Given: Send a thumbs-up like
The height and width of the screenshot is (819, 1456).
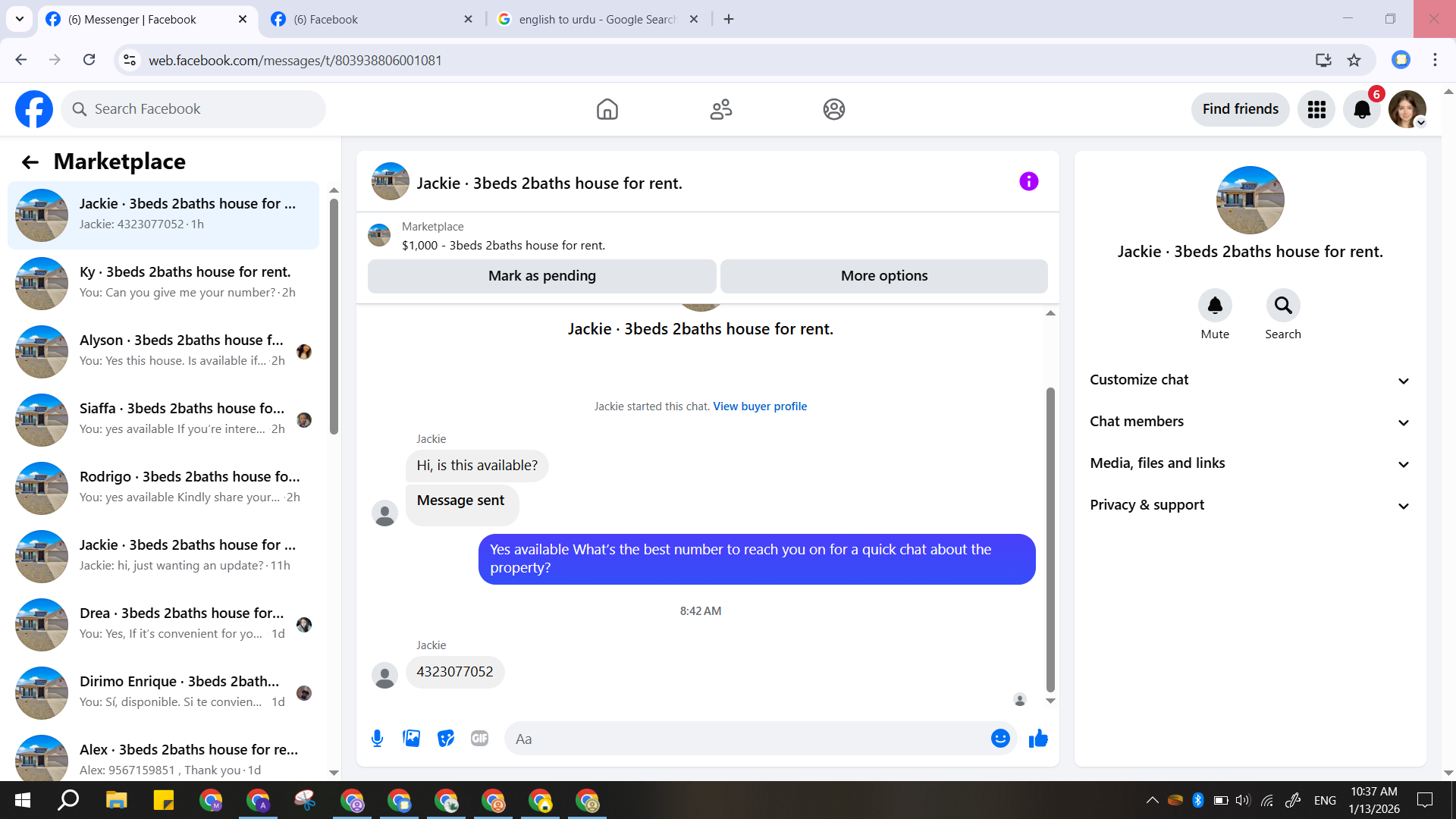Looking at the screenshot, I should 1037,738.
